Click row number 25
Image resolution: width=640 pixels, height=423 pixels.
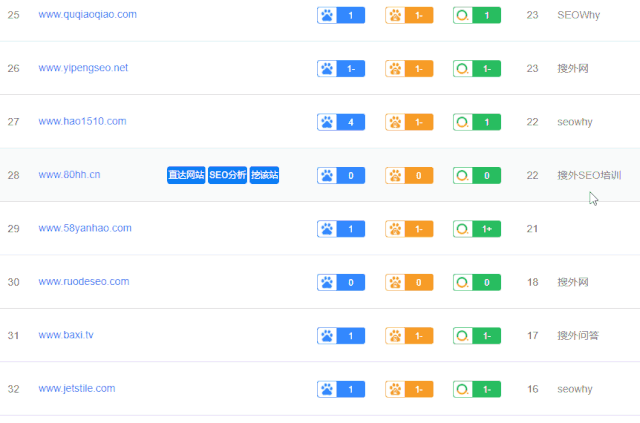coord(13,15)
